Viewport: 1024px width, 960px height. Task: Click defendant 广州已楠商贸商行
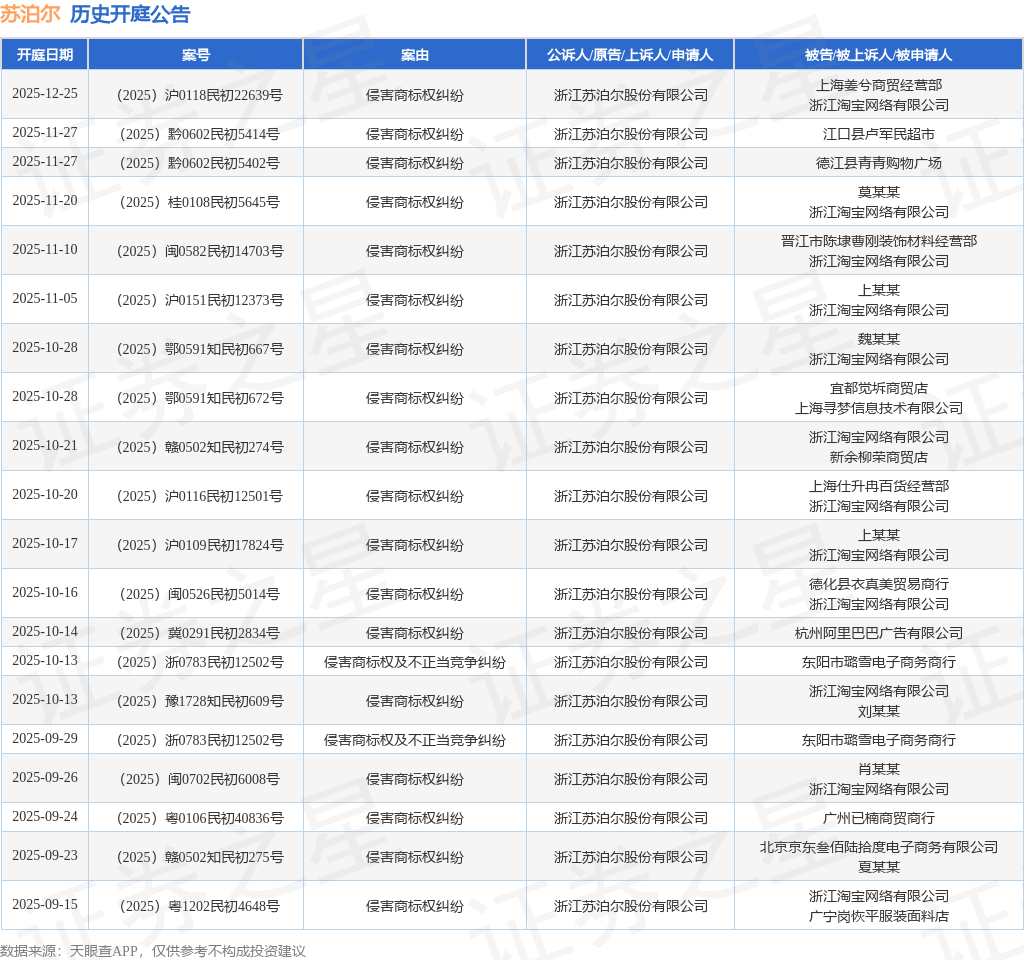coord(879,818)
